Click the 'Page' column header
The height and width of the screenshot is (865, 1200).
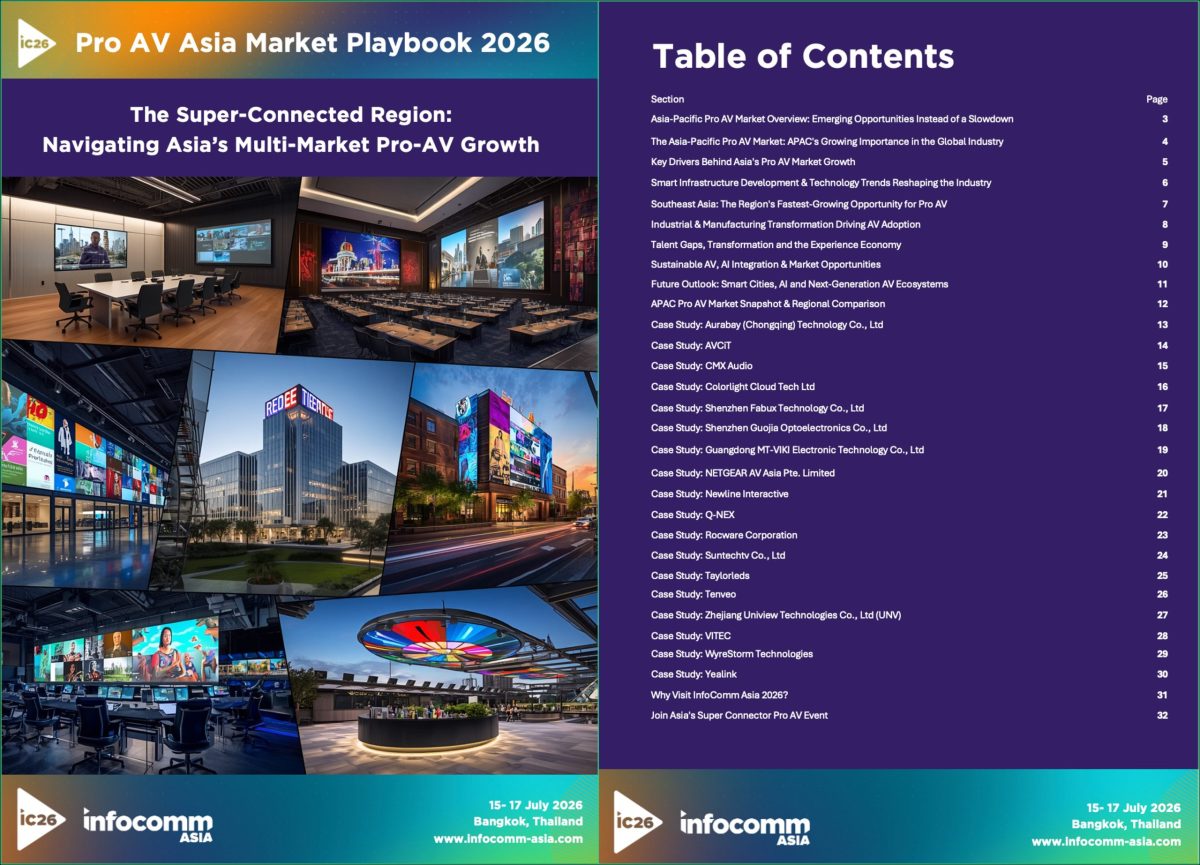[1157, 99]
